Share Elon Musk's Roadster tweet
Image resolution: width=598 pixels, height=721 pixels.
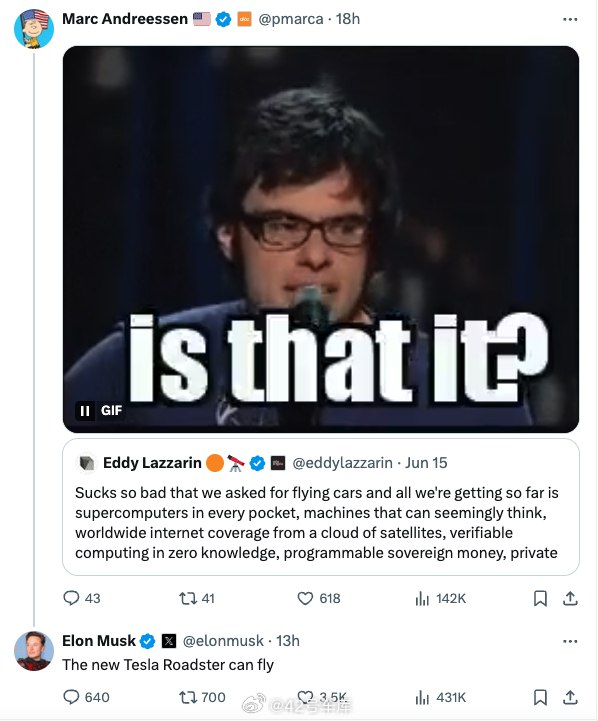(570, 698)
